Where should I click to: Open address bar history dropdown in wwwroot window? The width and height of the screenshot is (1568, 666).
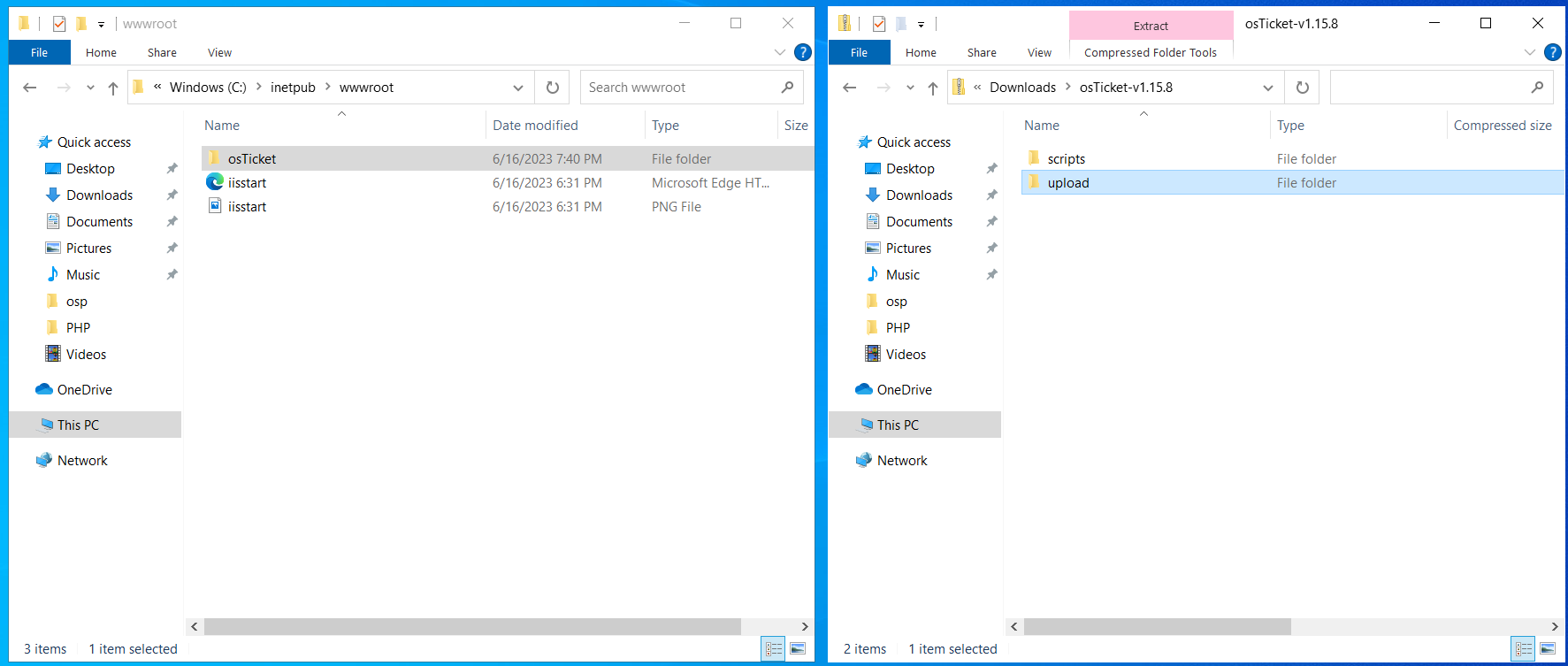[518, 88]
